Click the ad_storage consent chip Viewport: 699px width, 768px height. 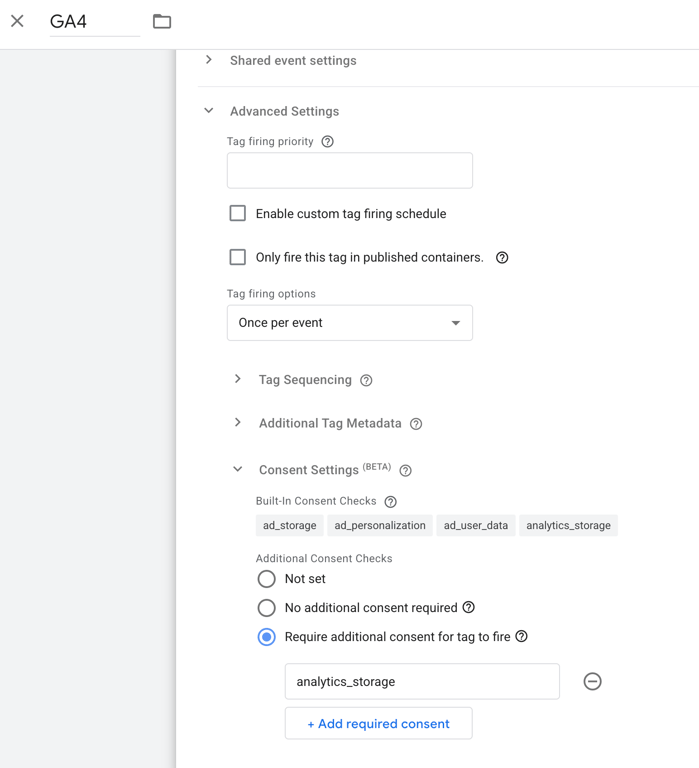tap(289, 526)
